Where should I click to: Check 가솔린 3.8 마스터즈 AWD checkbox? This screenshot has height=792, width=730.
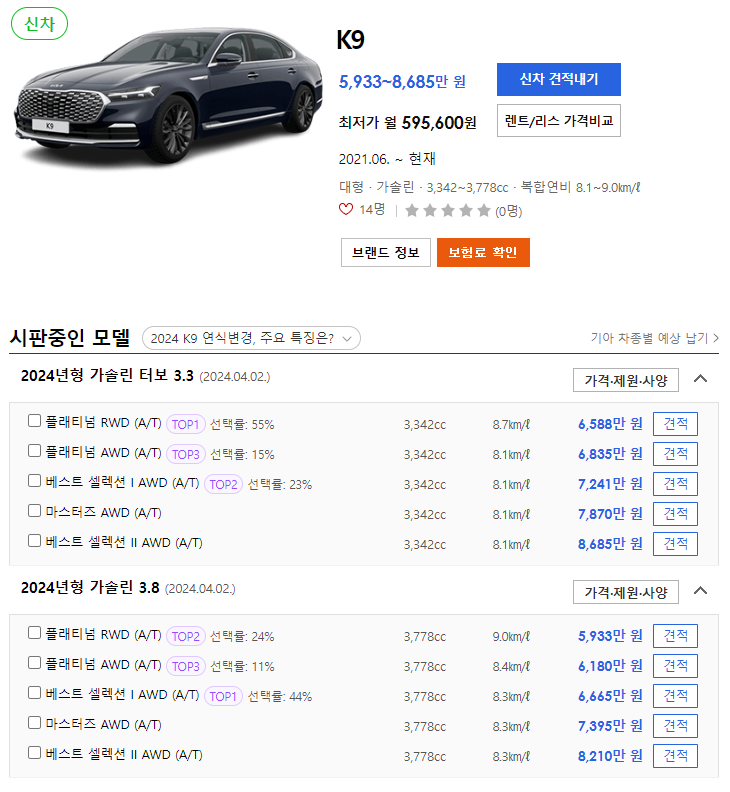pyautogui.click(x=34, y=723)
